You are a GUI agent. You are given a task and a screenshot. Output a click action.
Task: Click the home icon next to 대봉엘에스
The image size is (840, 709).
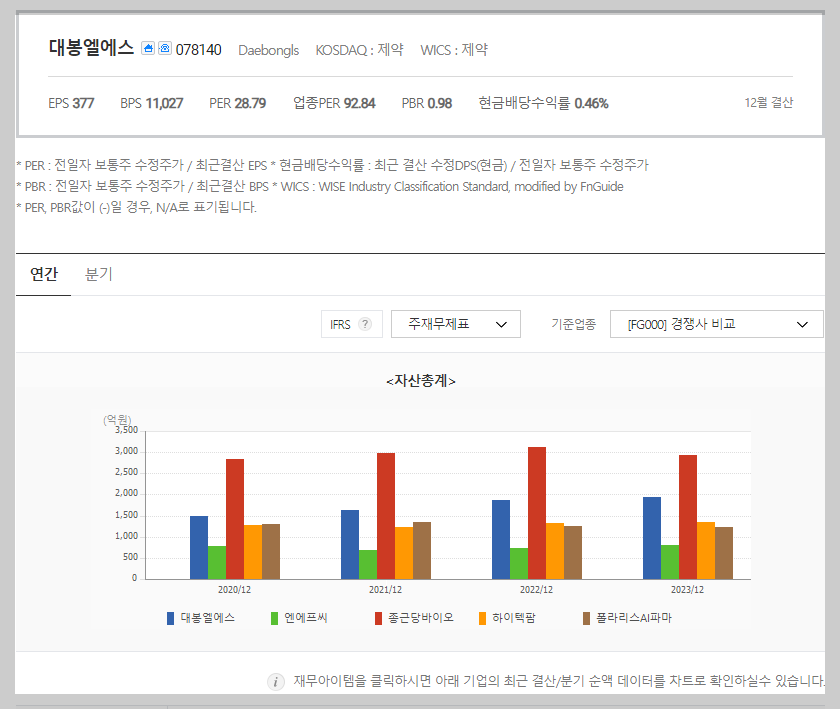point(148,48)
